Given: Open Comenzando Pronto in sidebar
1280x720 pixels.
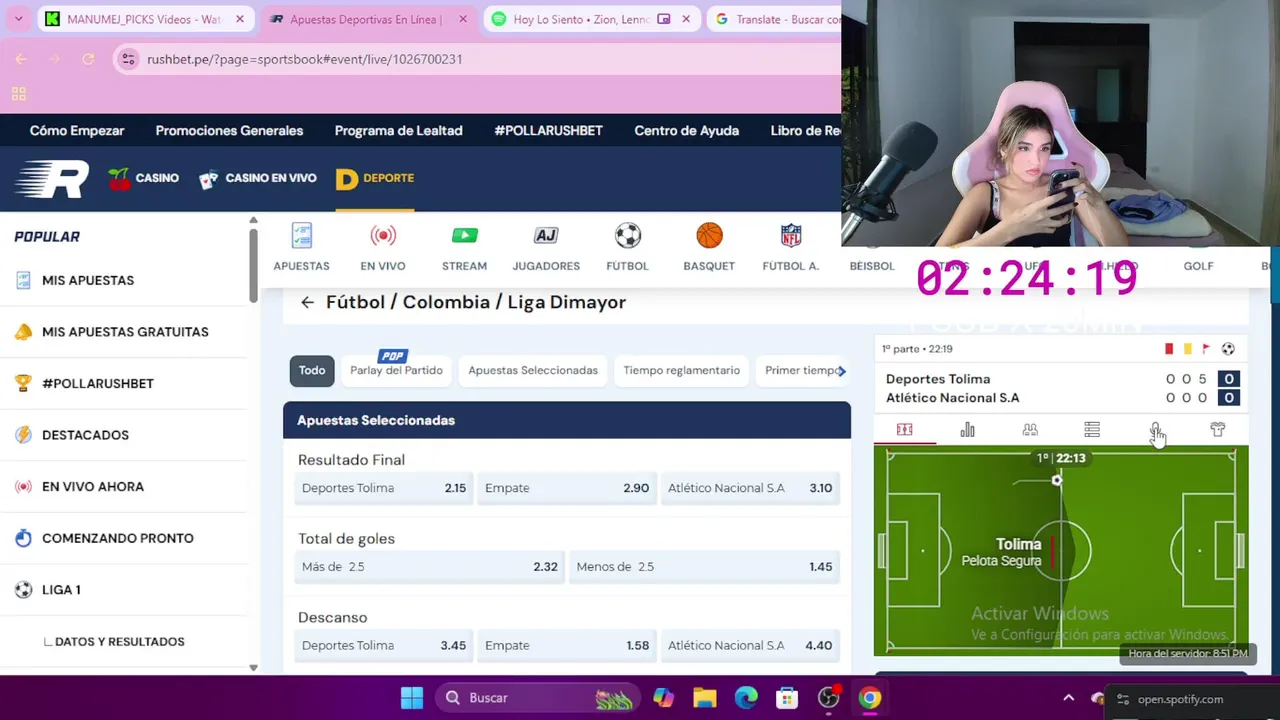Looking at the screenshot, I should 117,538.
